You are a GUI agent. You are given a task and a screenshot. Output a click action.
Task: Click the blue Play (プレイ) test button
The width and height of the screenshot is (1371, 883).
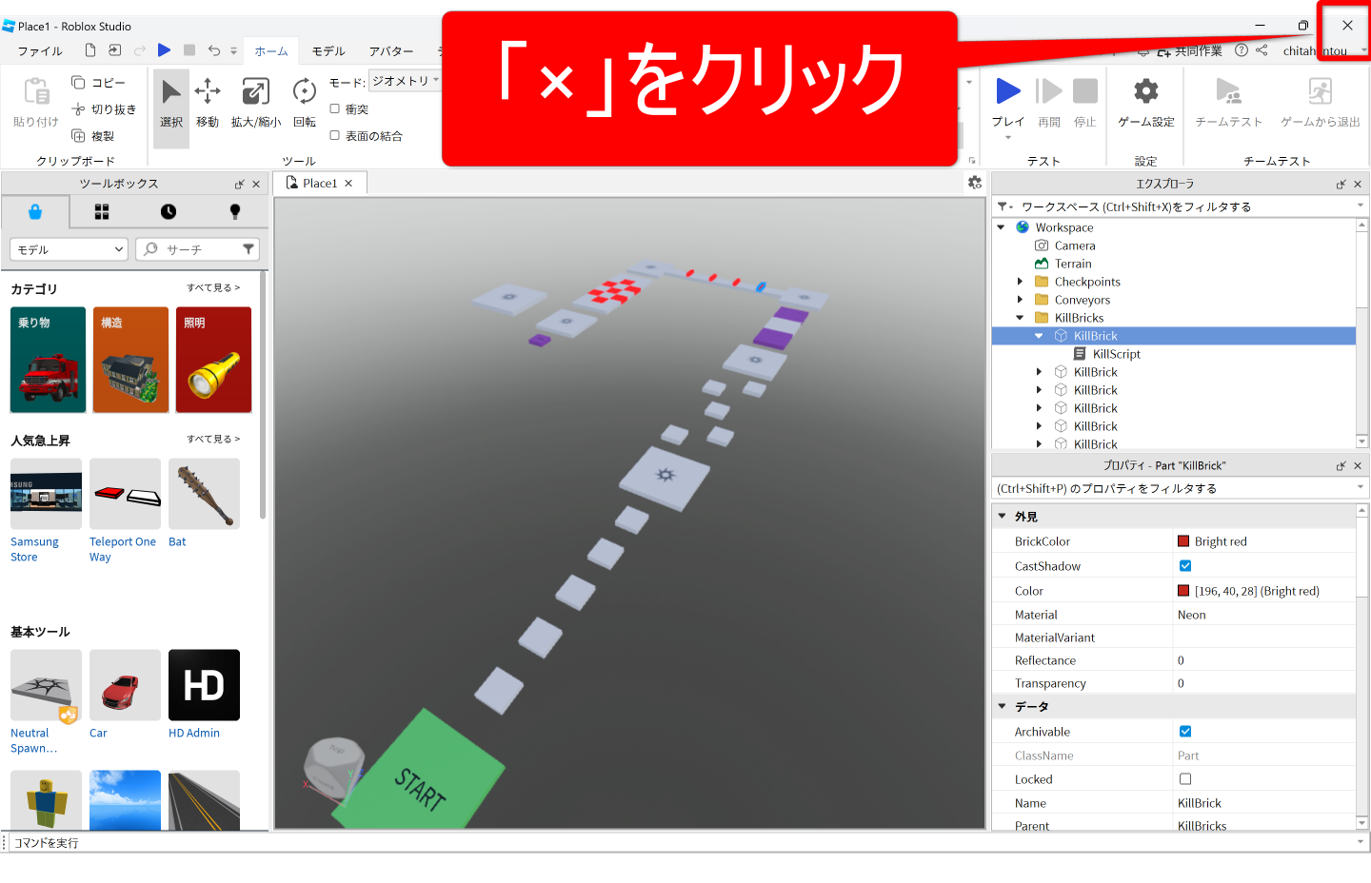(x=1008, y=93)
